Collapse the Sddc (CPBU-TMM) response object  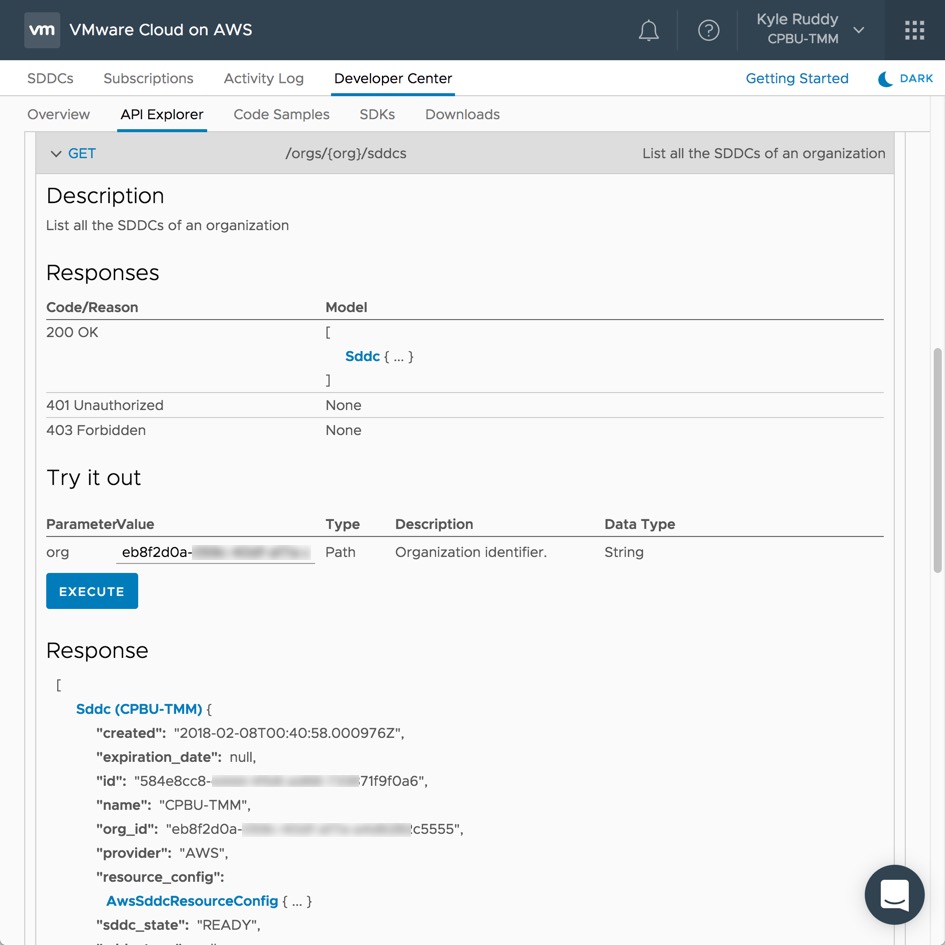pyautogui.click(x=139, y=709)
